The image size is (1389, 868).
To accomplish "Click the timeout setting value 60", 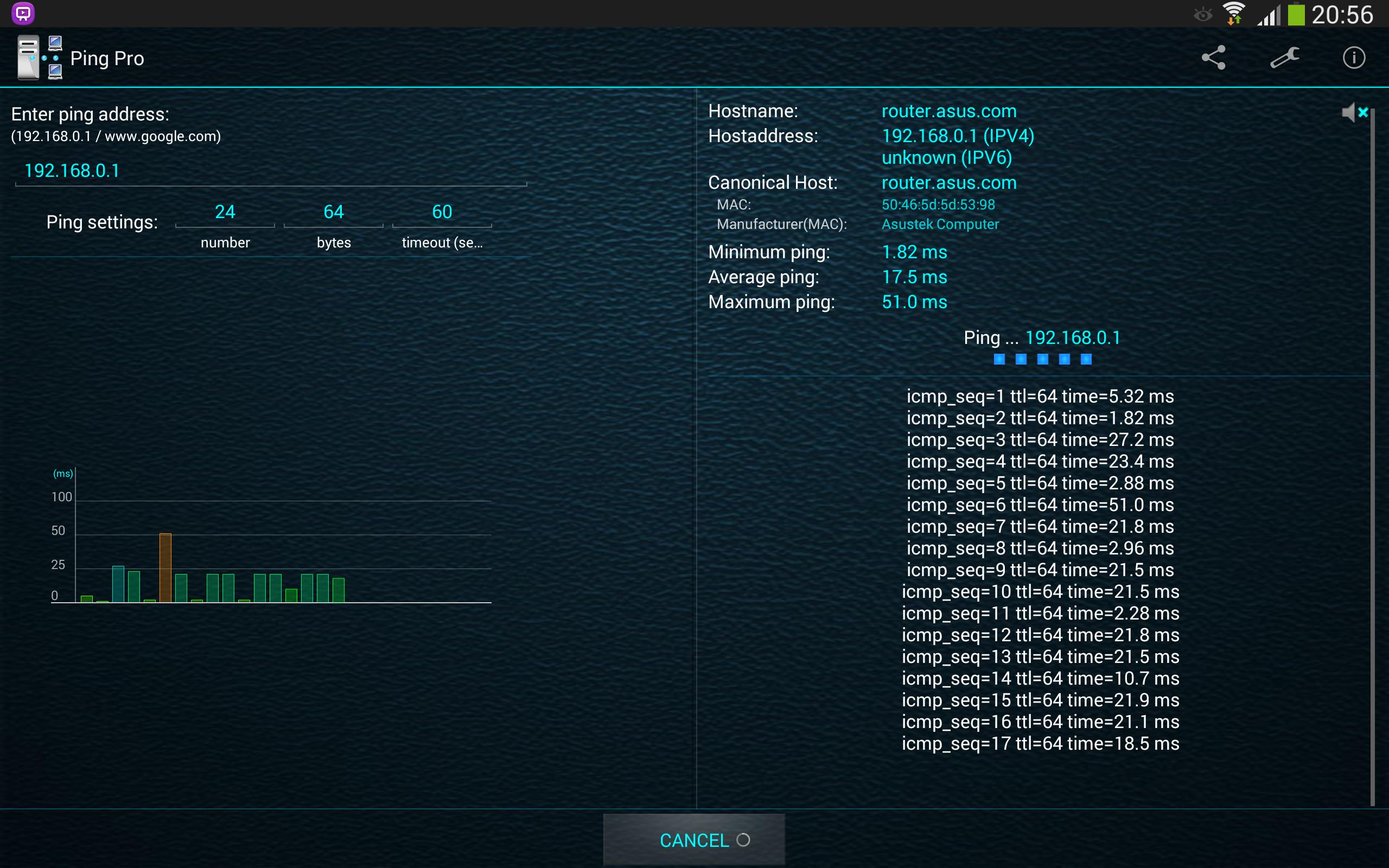I will [x=440, y=211].
